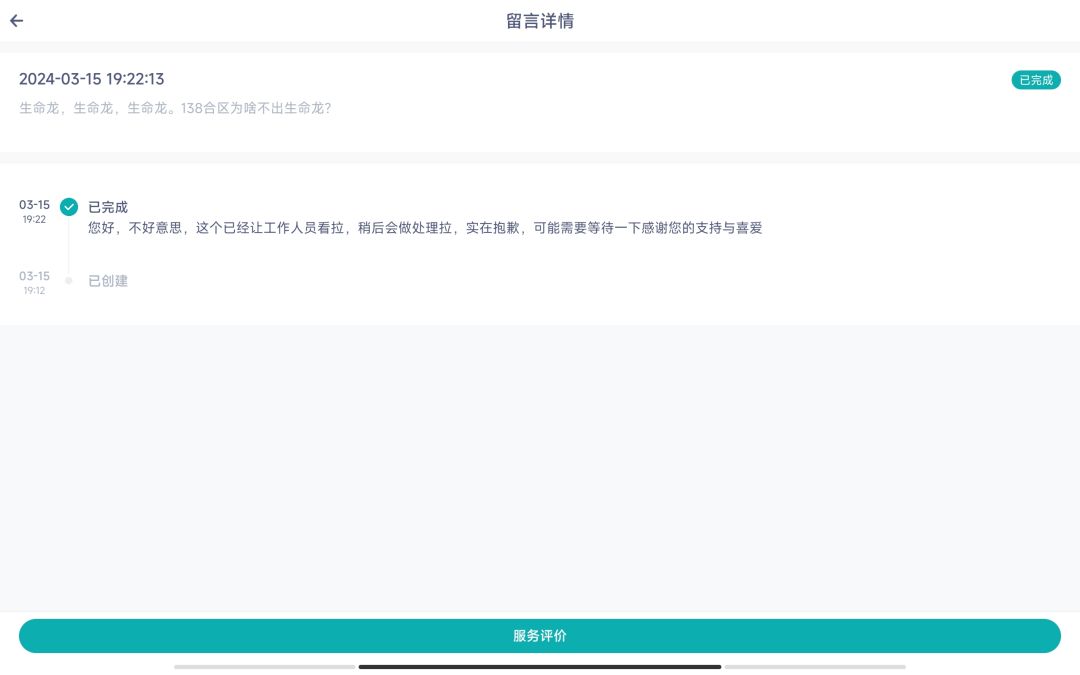Go back using the left arrow icon

[x=17, y=21]
